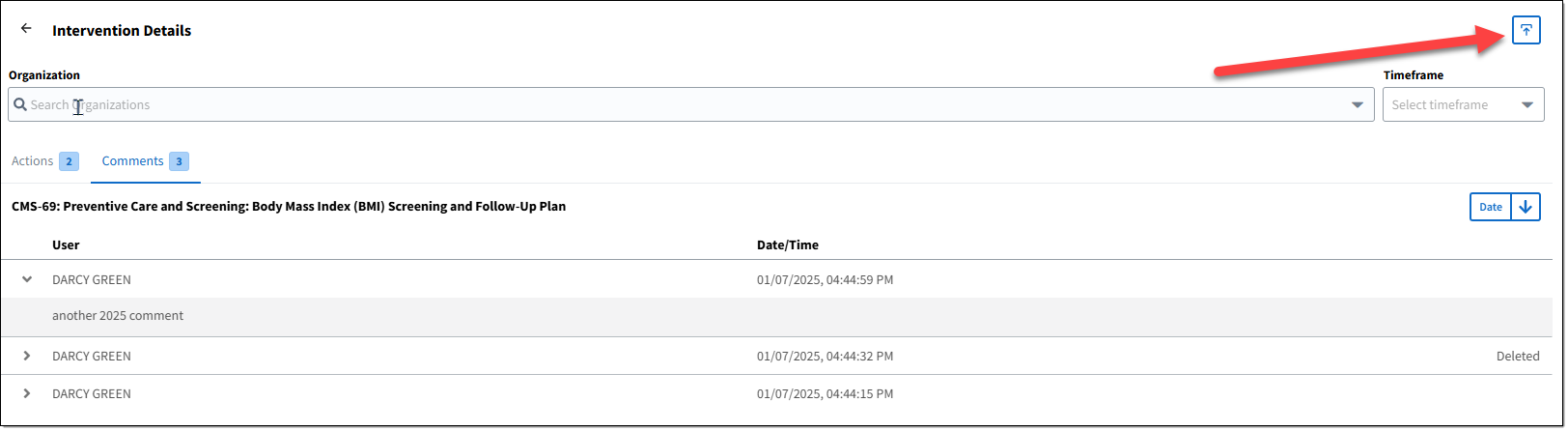This screenshot has width=1568, height=431.
Task: Open the Organization dropdown arrow
Action: pos(1358,104)
